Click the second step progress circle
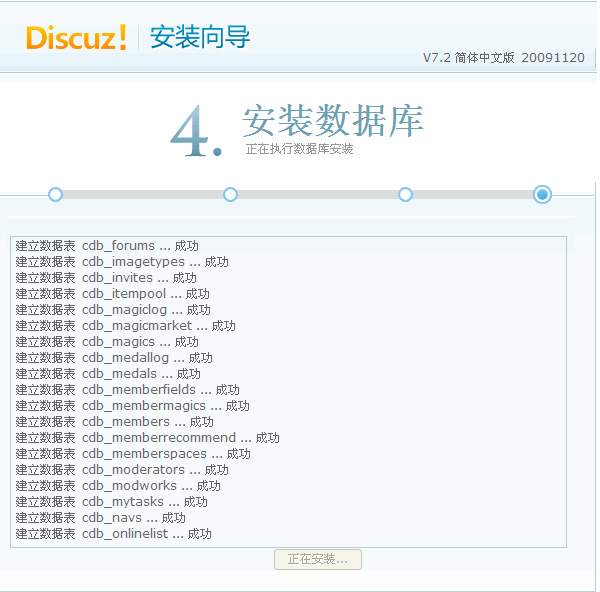This screenshot has width=600, height=592. [230, 194]
